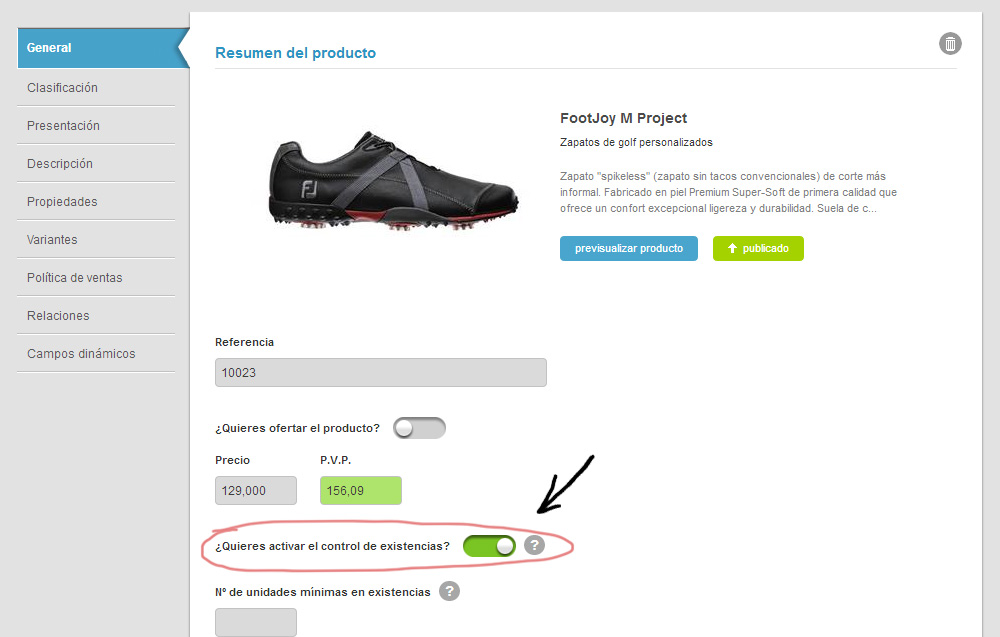
Task: Click the green P.V.P. field
Action: (360, 491)
